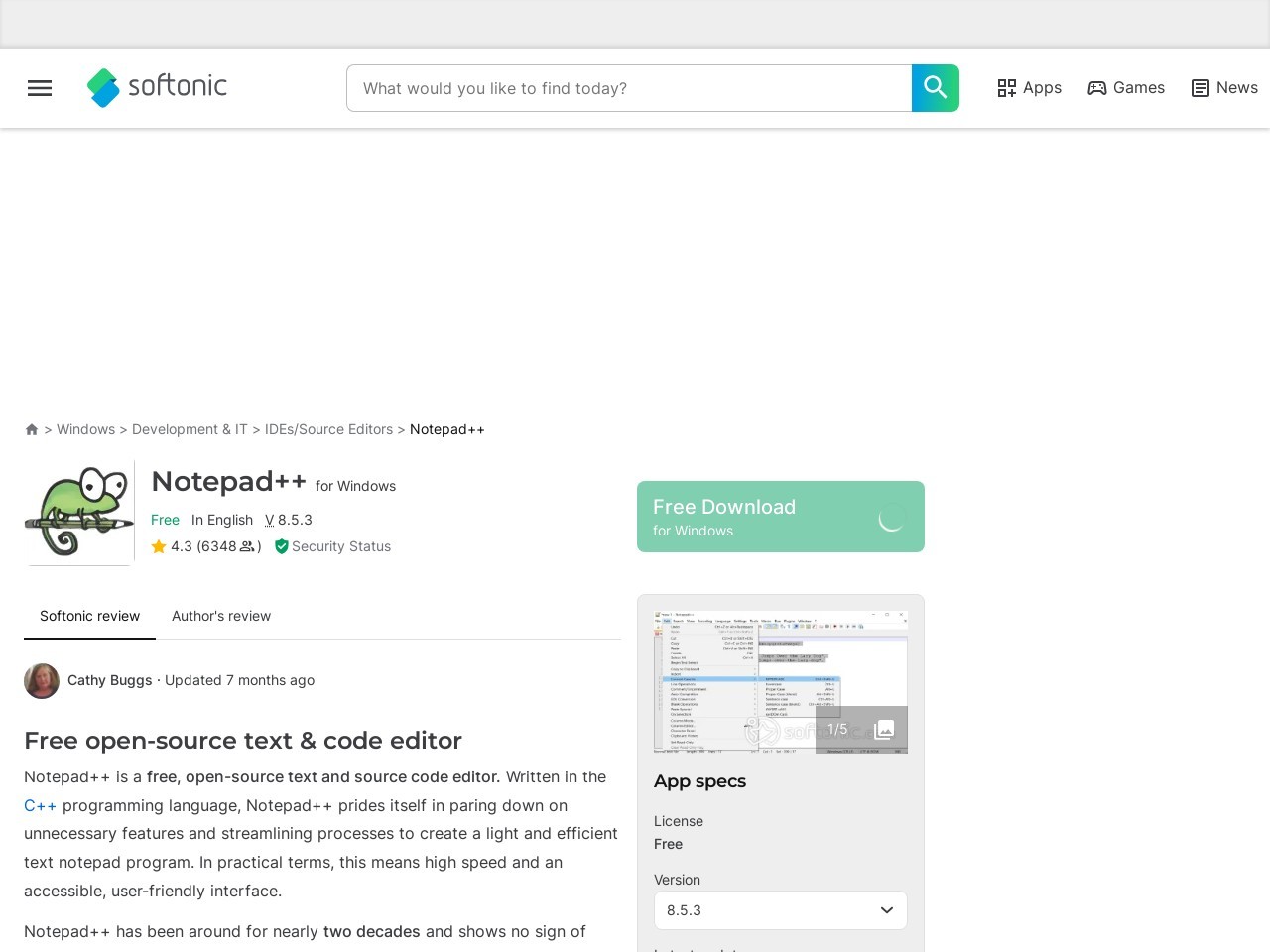
Task: Click green 'Free' license label
Action: (165, 520)
